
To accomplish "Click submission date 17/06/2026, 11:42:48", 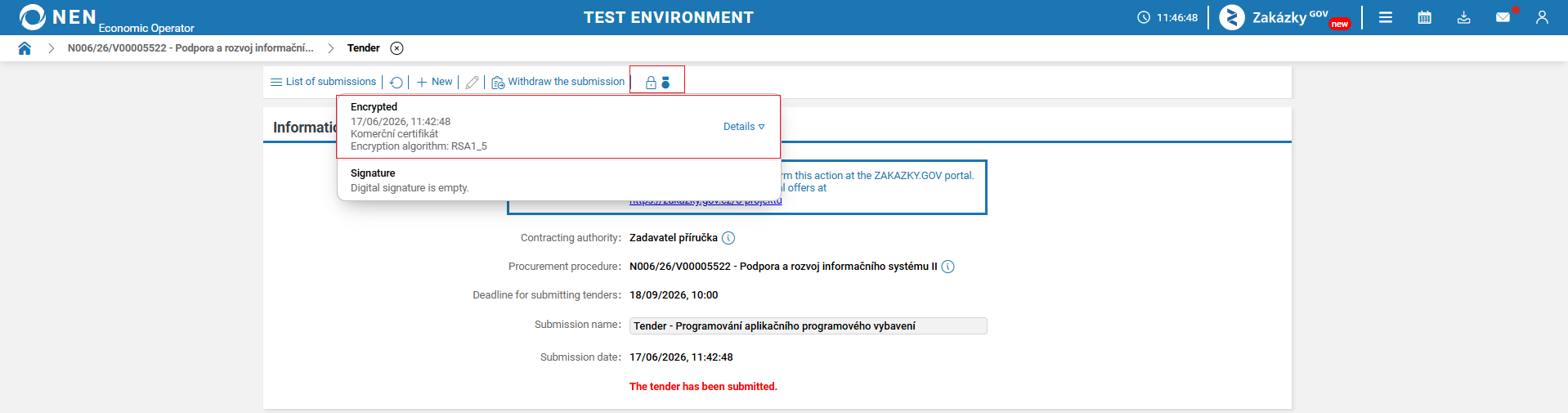I will [681, 357].
